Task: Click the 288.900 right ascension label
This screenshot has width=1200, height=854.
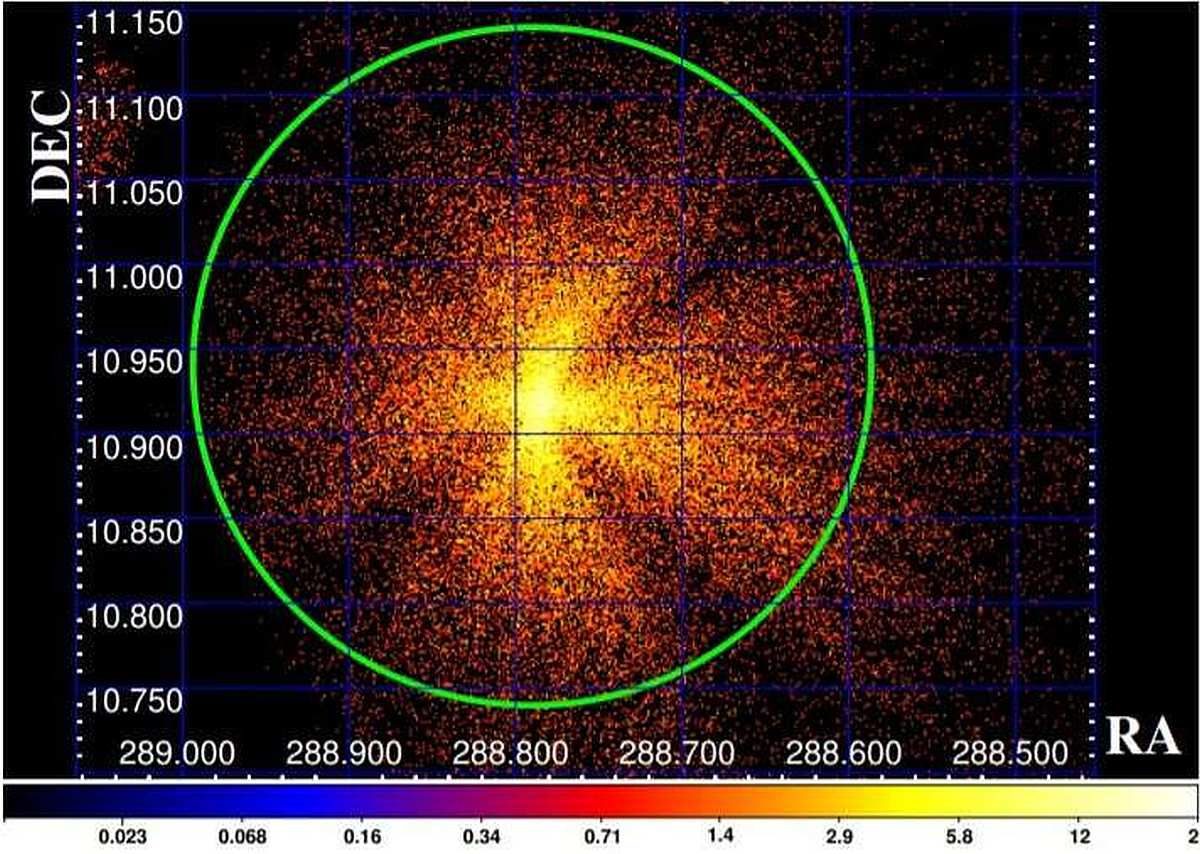Action: click(343, 751)
